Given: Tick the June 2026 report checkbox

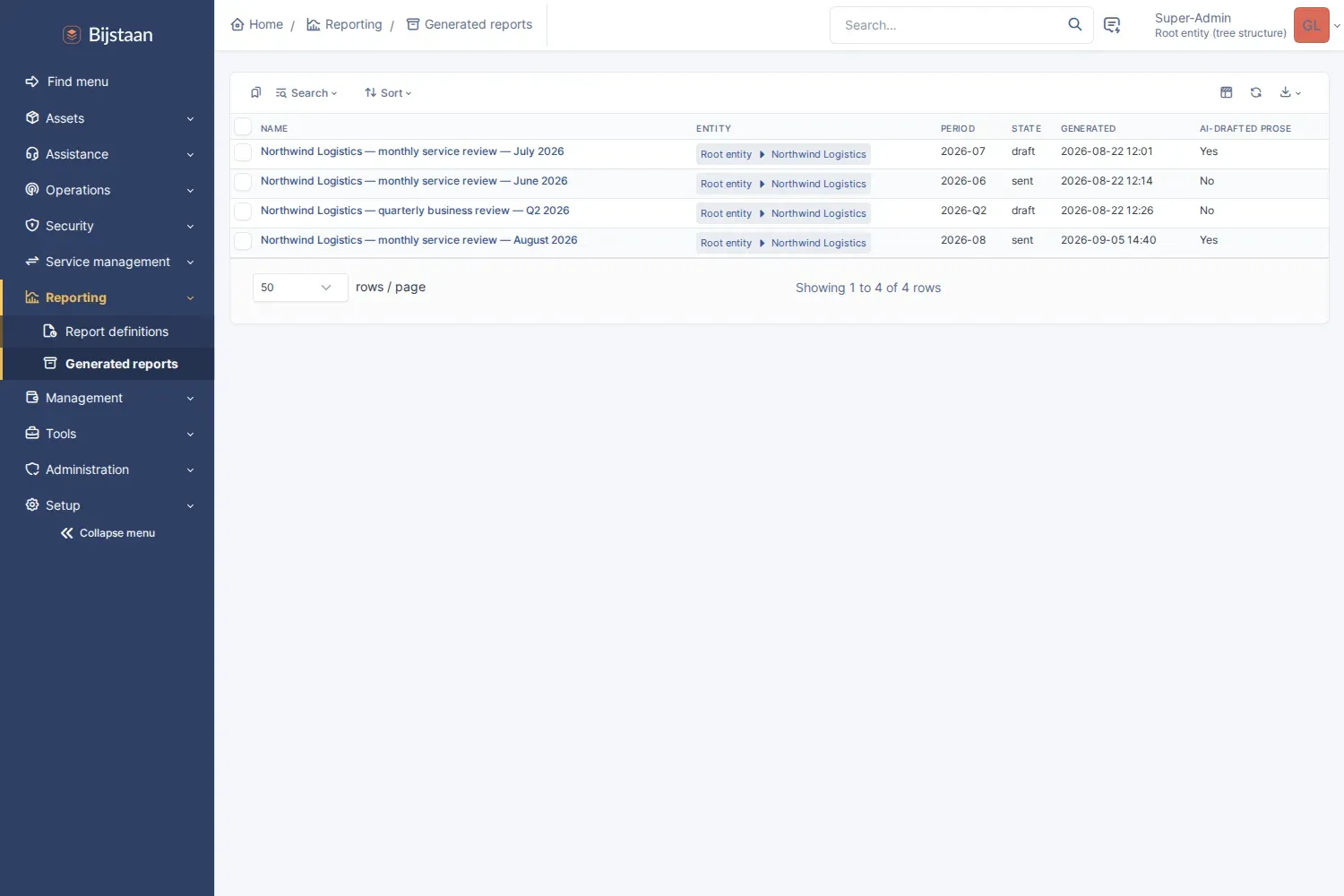Looking at the screenshot, I should tap(243, 182).
